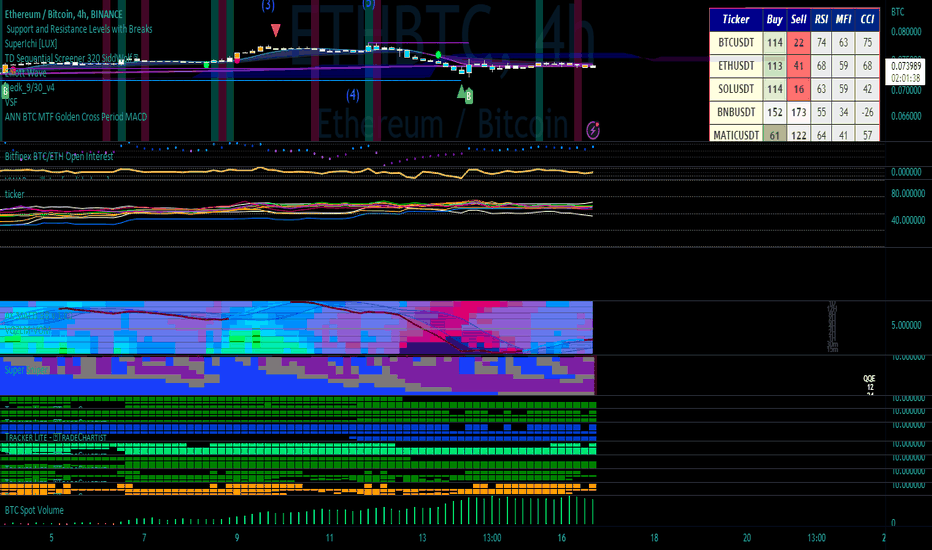
Task: Click the purple lightning event icon on chart
Action: pos(593,129)
